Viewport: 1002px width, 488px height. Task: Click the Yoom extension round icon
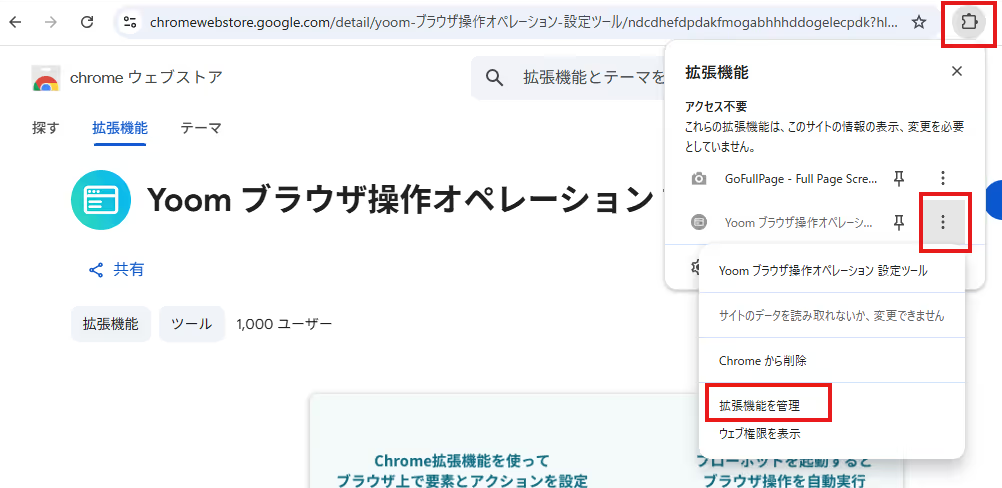point(101,199)
